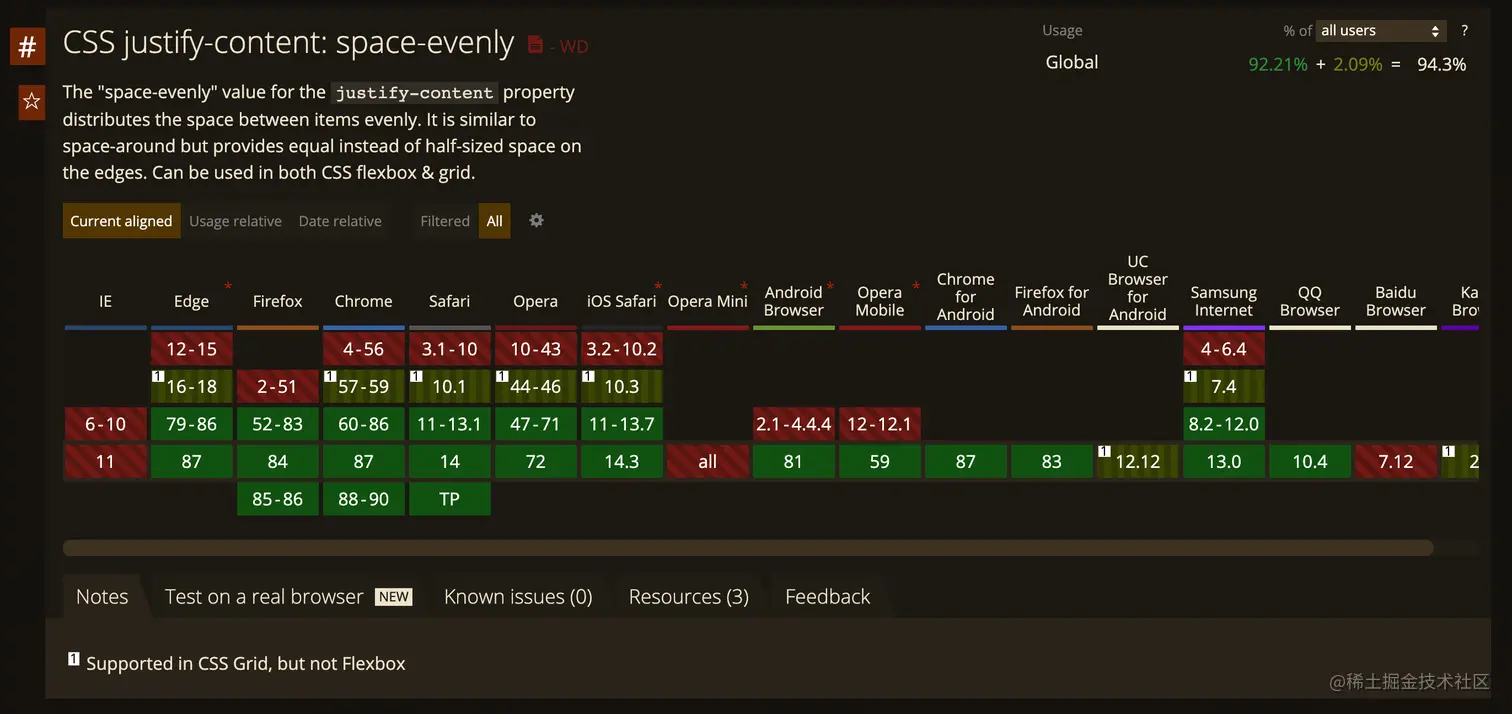Image resolution: width=1512 pixels, height=714 pixels.
Task: Select the Safari 3.1-10 cell
Action: pyautogui.click(x=450, y=349)
